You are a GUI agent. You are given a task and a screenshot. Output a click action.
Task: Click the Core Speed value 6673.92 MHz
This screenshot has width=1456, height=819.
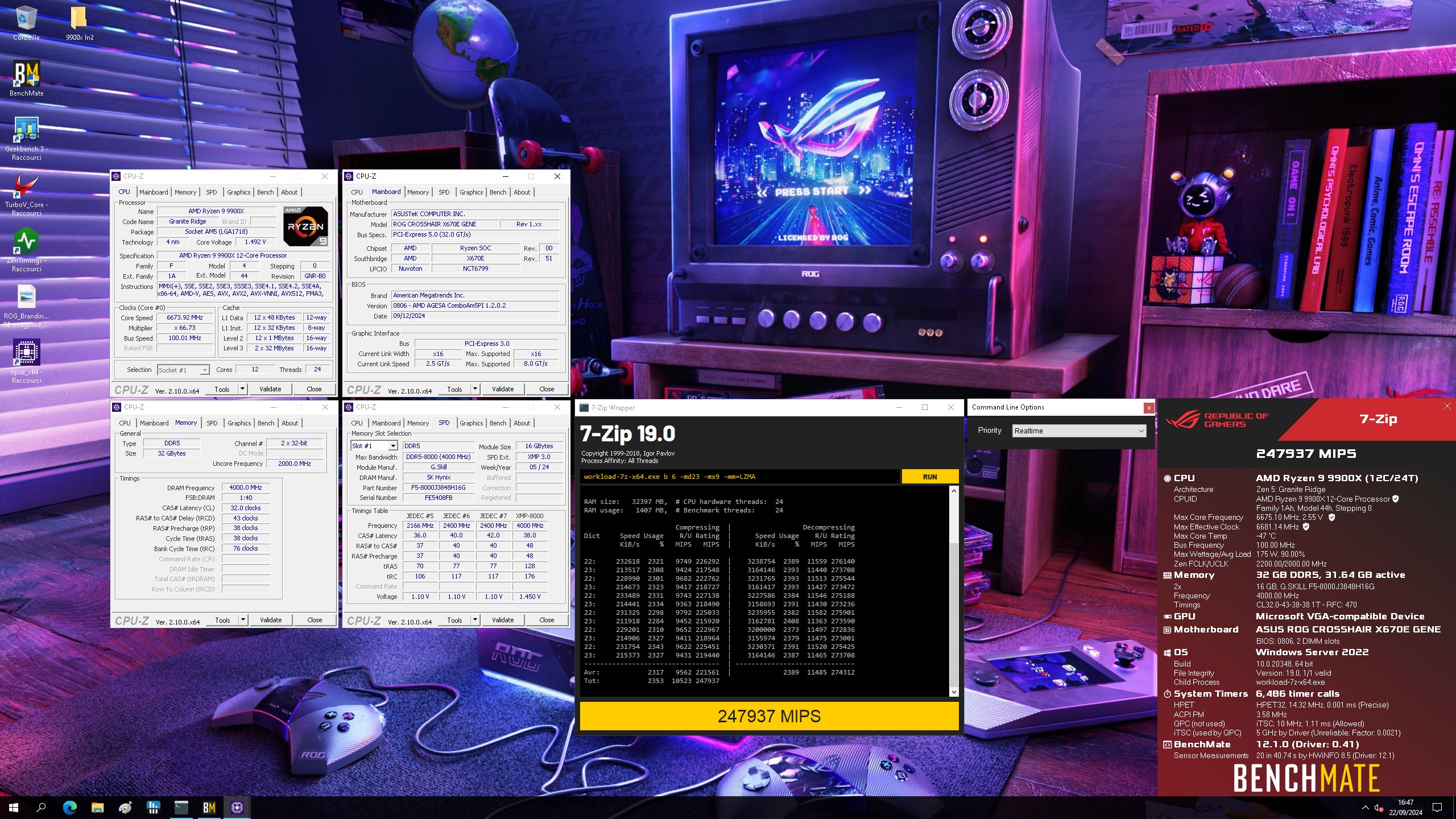click(x=185, y=317)
